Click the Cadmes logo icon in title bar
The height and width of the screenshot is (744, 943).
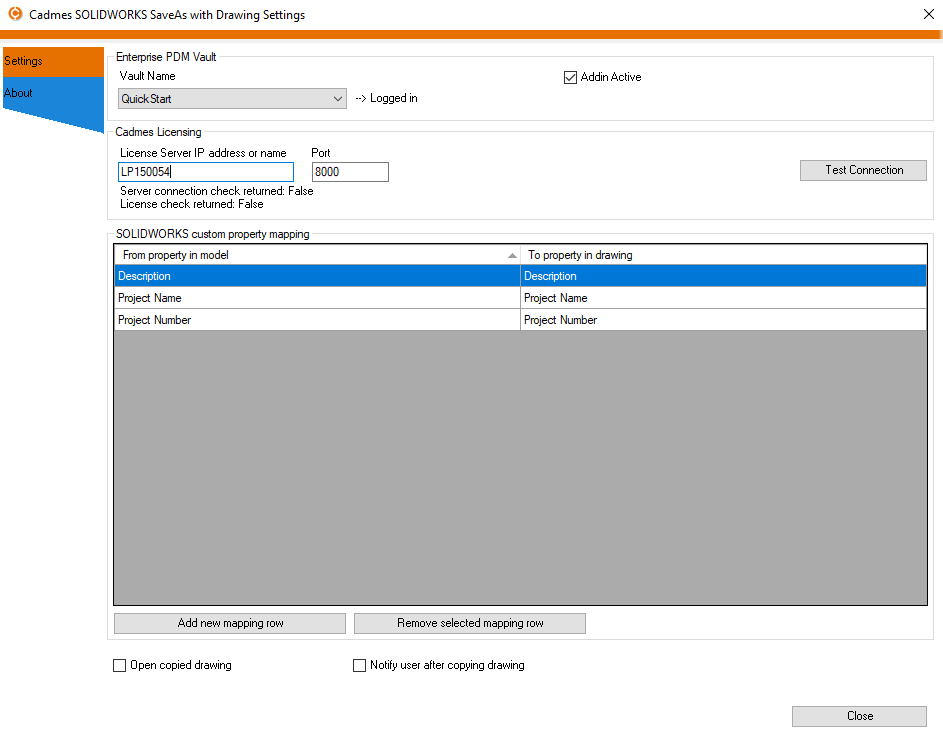click(x=15, y=14)
